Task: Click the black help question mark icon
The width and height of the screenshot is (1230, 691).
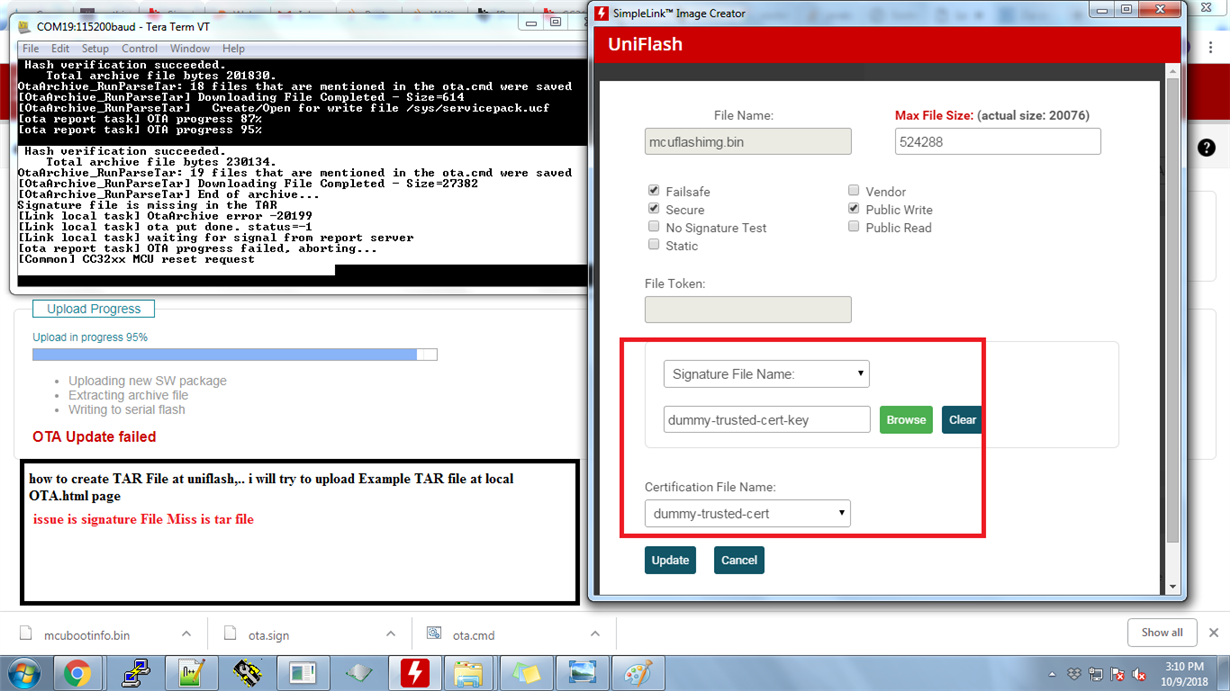Action: pyautogui.click(x=1206, y=148)
